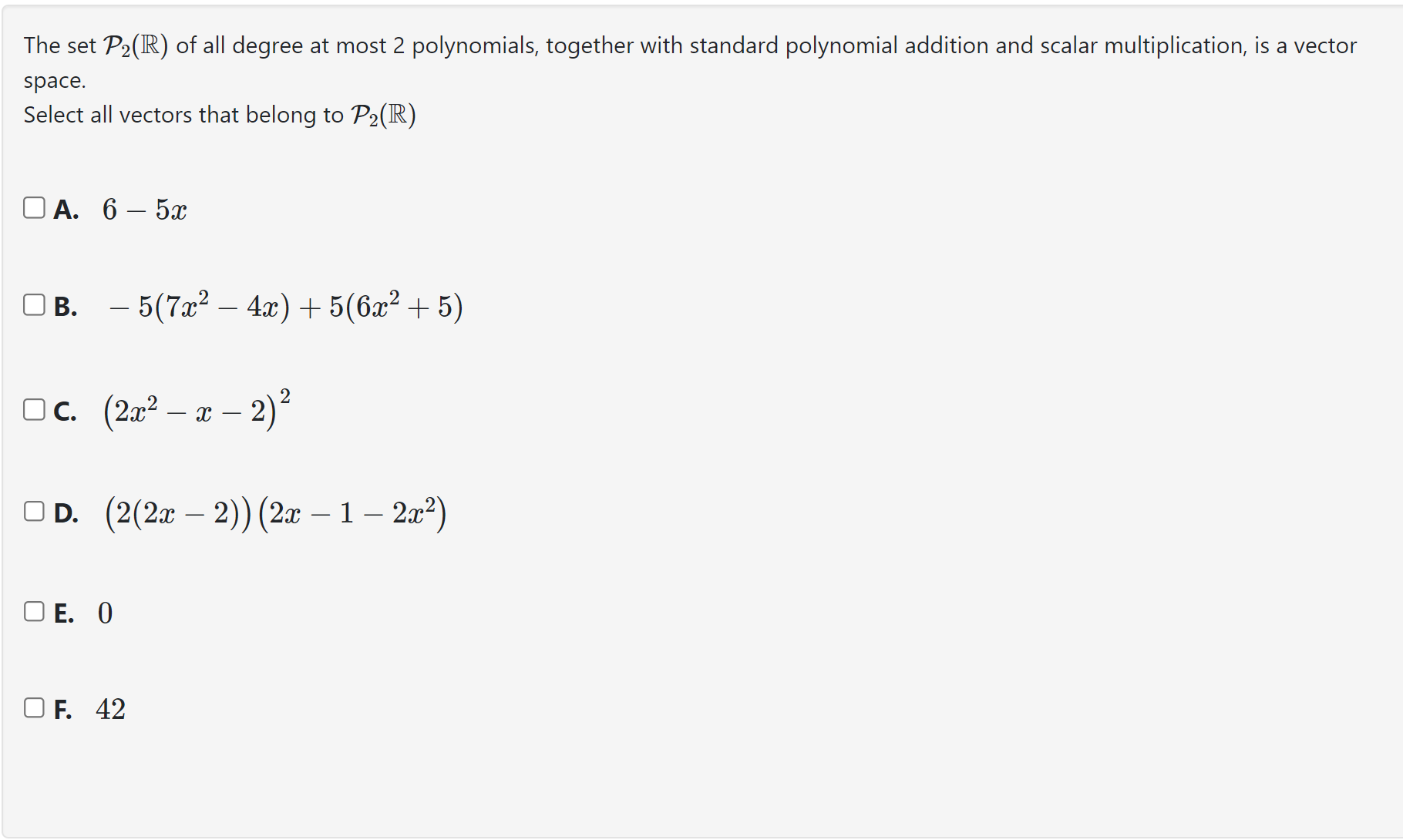This screenshot has height=840, width=1403.
Task: Check option E, the zero vector 0
Action: pos(34,611)
